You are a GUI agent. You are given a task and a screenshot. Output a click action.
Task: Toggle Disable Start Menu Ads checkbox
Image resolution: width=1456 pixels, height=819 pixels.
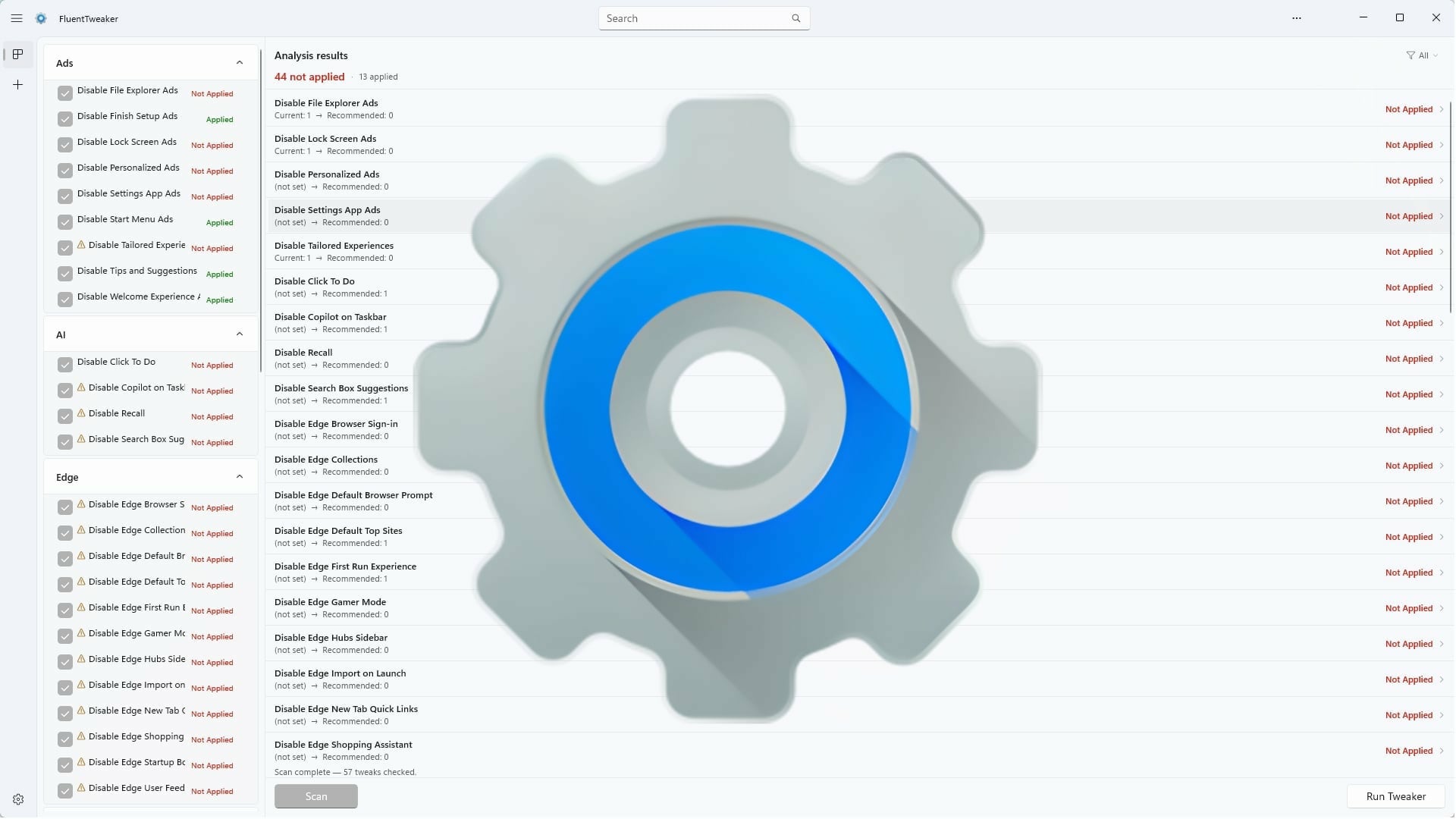click(65, 222)
